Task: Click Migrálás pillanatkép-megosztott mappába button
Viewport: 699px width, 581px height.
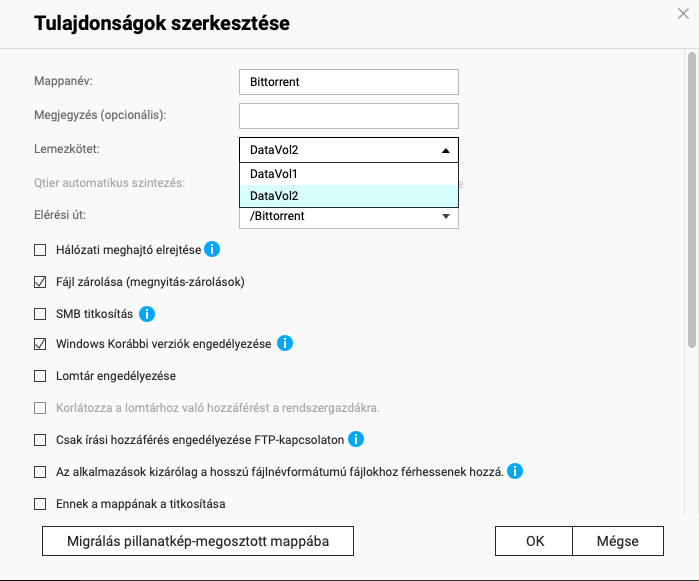Action: coord(198,541)
